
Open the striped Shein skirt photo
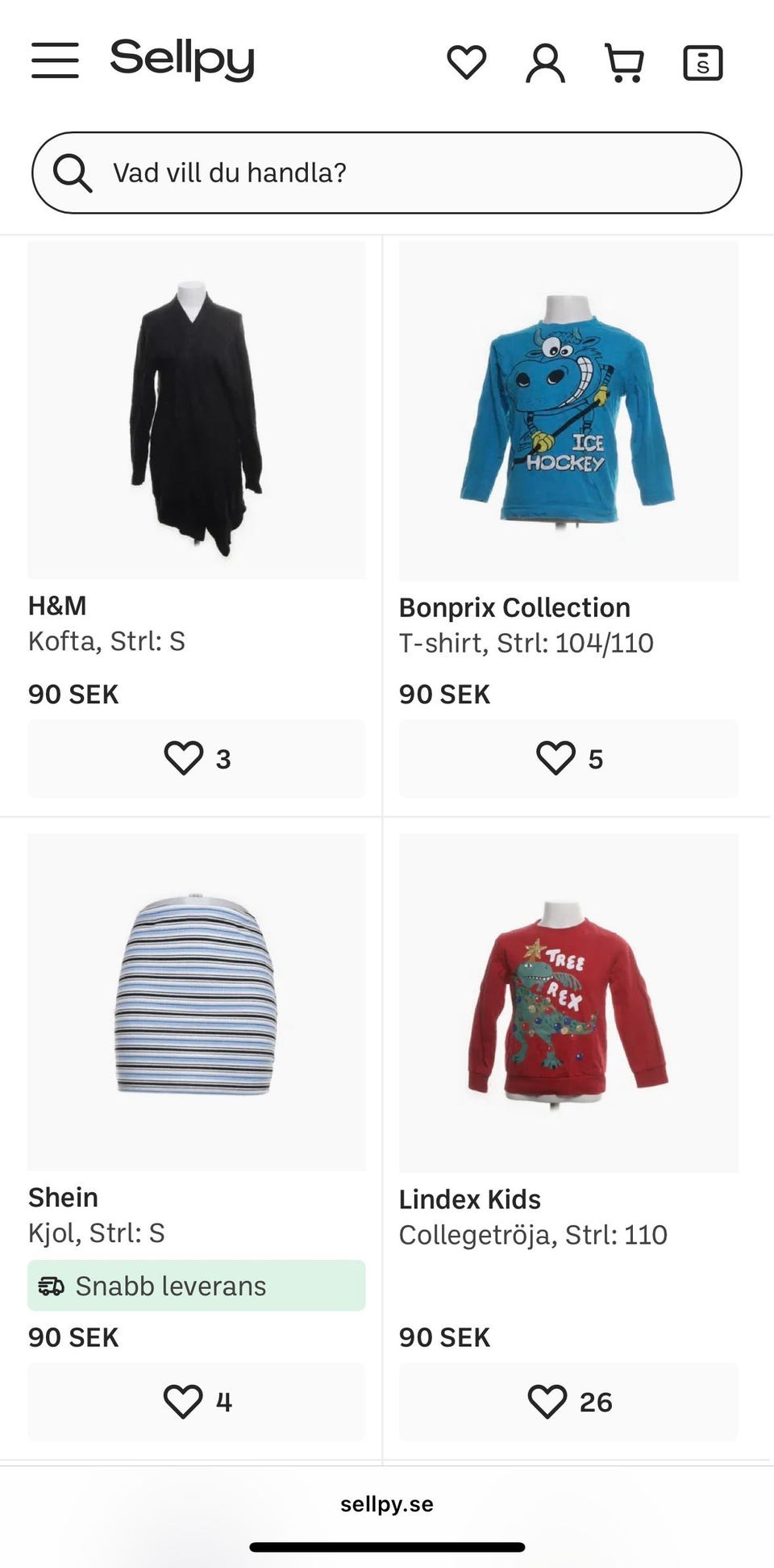197,1002
